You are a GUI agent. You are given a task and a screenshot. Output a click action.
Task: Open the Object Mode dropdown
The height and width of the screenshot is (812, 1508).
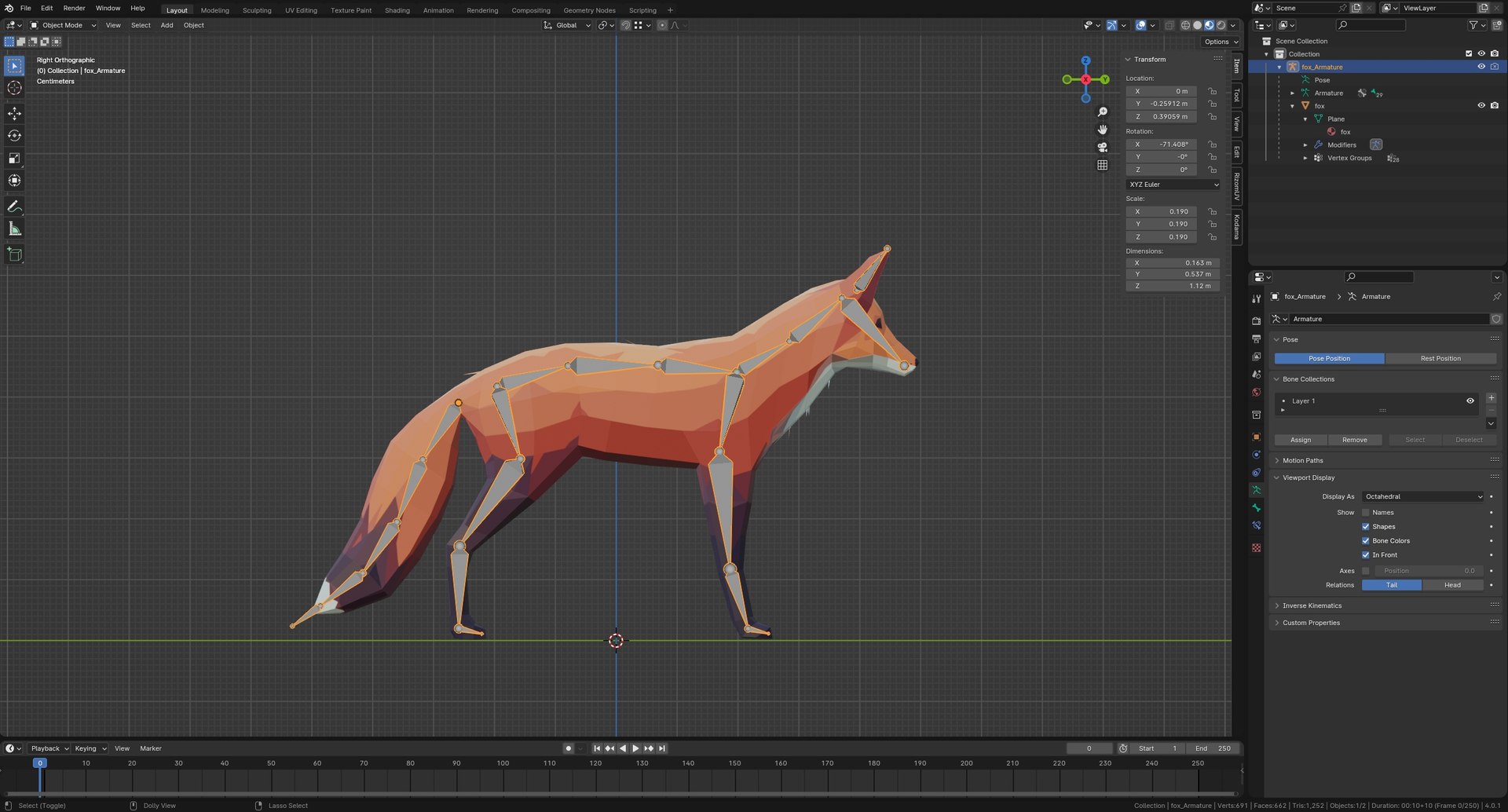63,25
